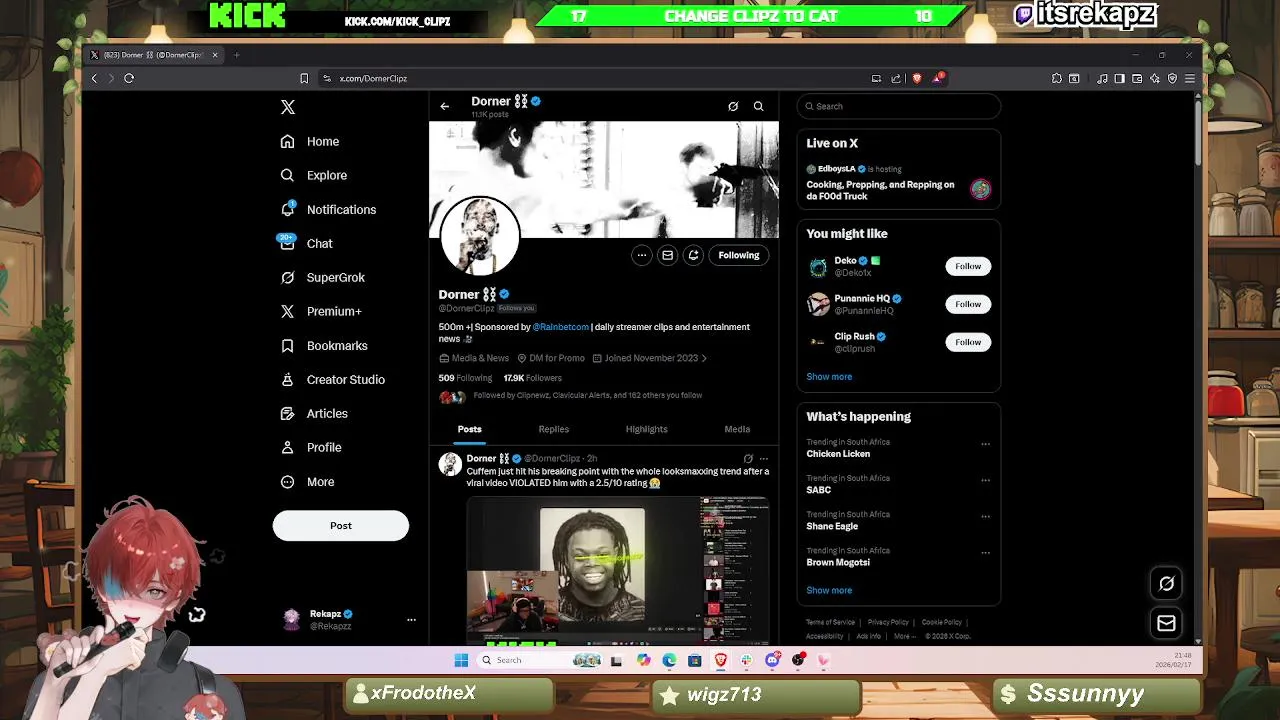Open Chicken Licken trend
The image size is (1280, 720).
(x=838, y=454)
